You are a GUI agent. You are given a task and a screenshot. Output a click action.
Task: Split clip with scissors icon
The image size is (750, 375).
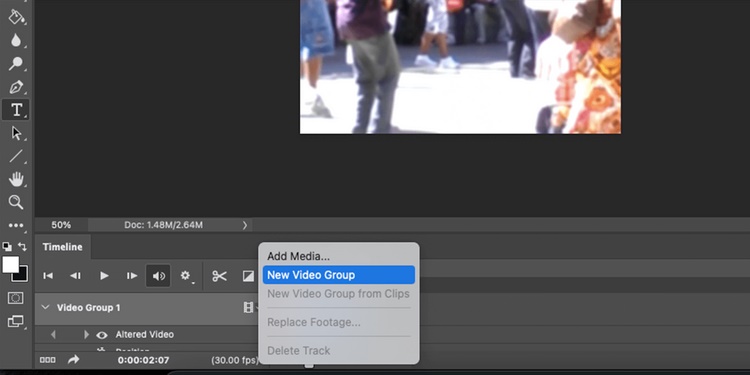(x=220, y=276)
